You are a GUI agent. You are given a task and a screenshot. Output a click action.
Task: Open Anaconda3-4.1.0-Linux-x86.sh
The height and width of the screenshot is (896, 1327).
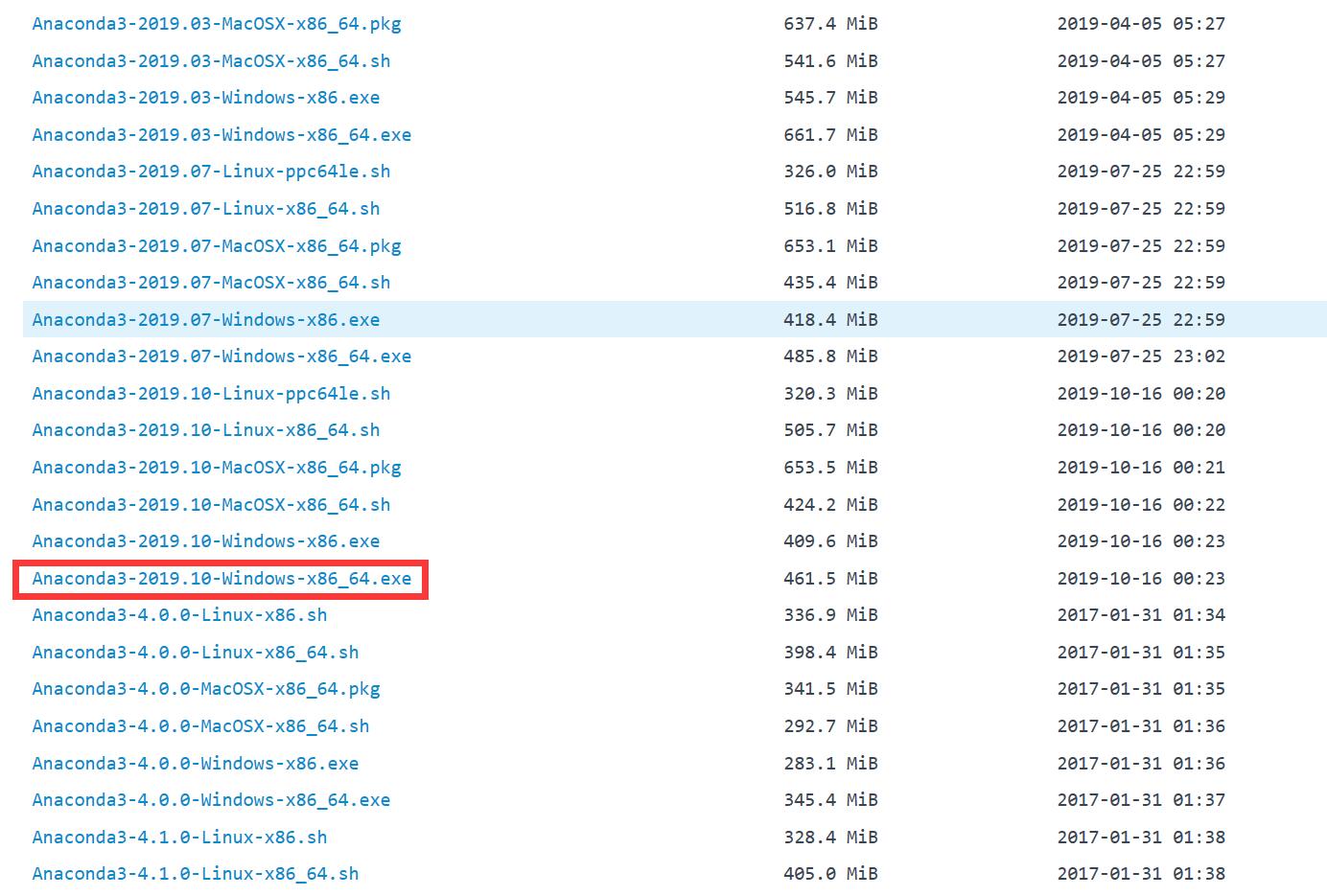click(x=179, y=837)
